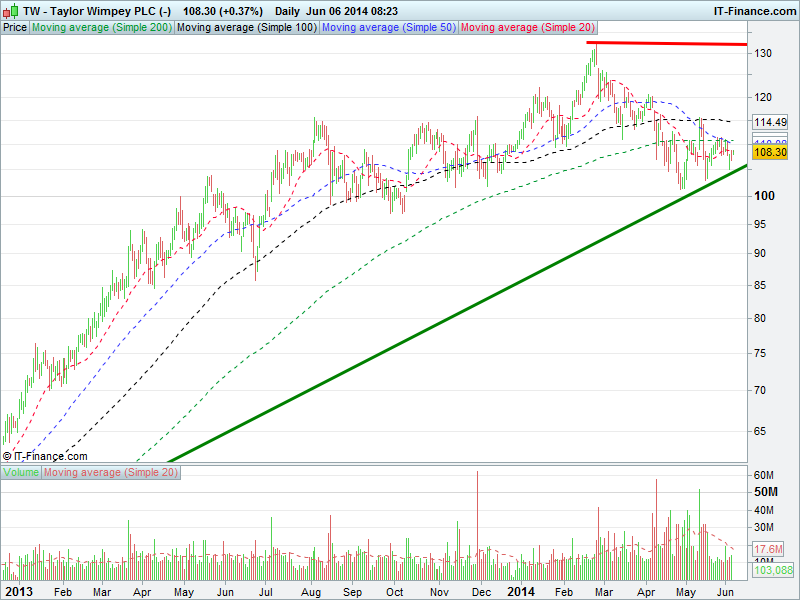Click the volume panel Moving average (Simple 20) label

point(111,472)
